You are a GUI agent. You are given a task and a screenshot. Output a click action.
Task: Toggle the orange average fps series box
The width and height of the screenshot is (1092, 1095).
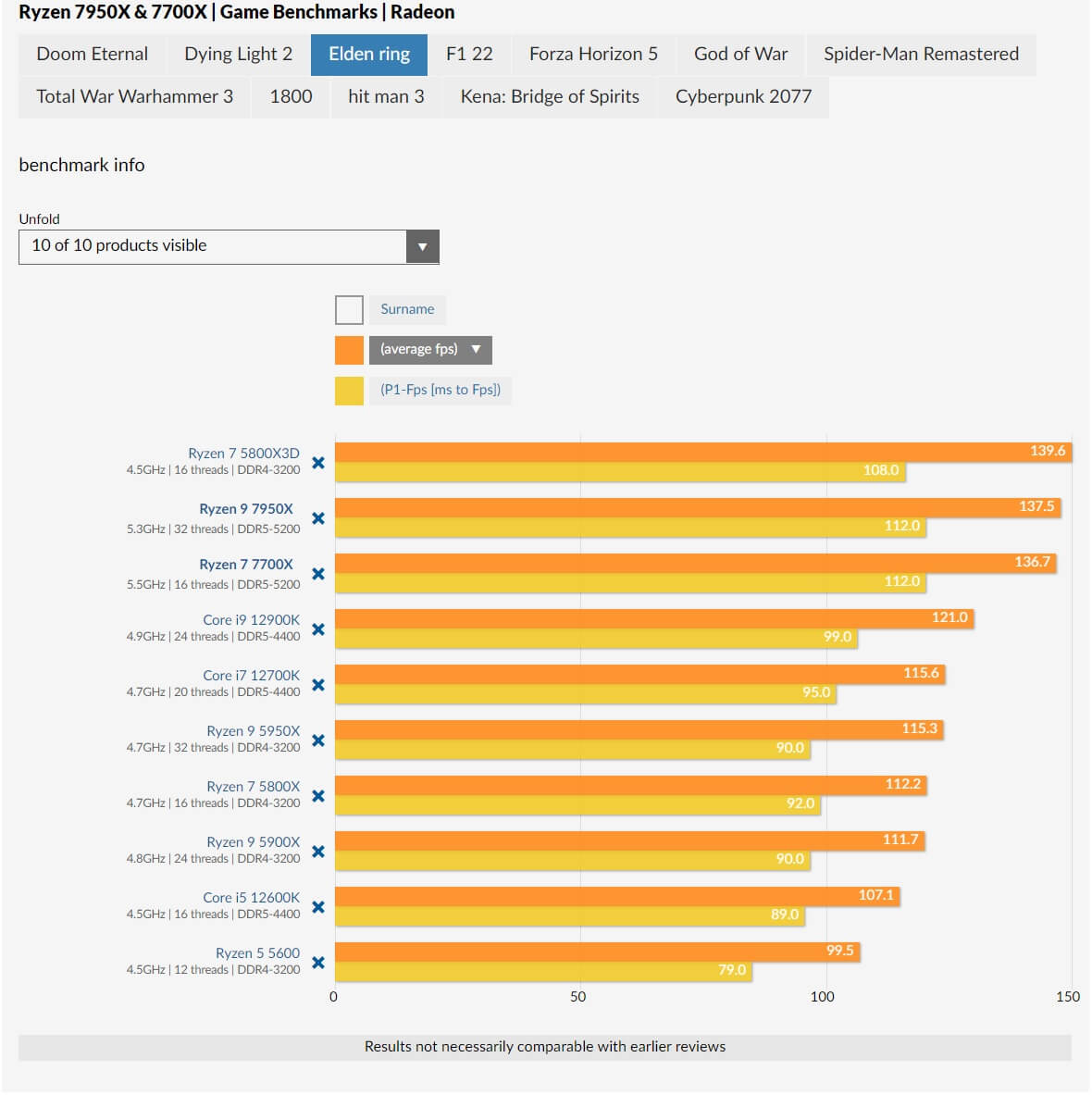[349, 350]
